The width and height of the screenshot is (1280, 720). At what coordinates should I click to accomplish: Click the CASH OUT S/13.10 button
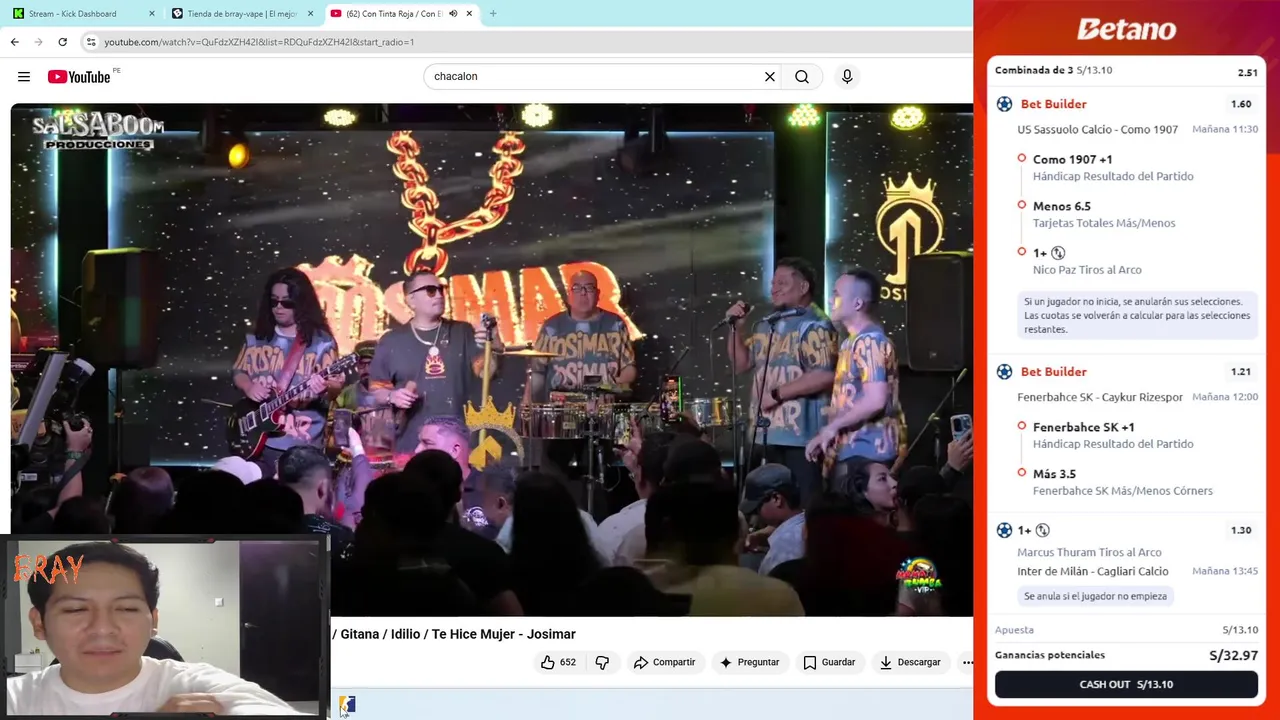tap(1126, 684)
